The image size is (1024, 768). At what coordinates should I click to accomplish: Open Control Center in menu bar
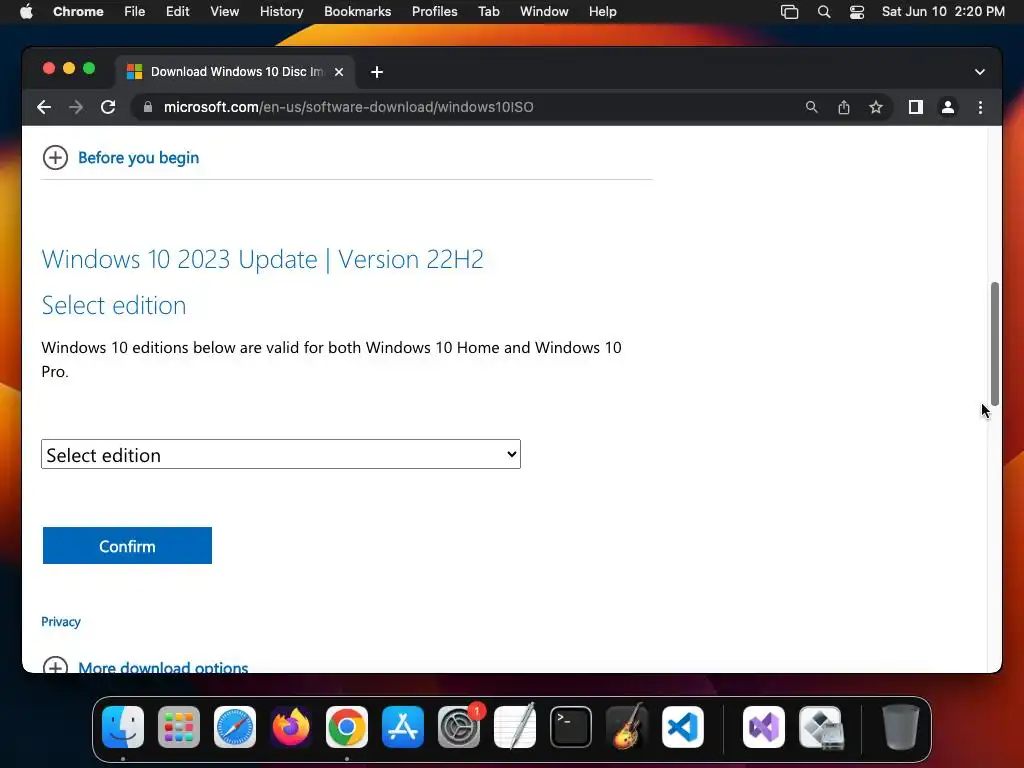[x=857, y=12]
